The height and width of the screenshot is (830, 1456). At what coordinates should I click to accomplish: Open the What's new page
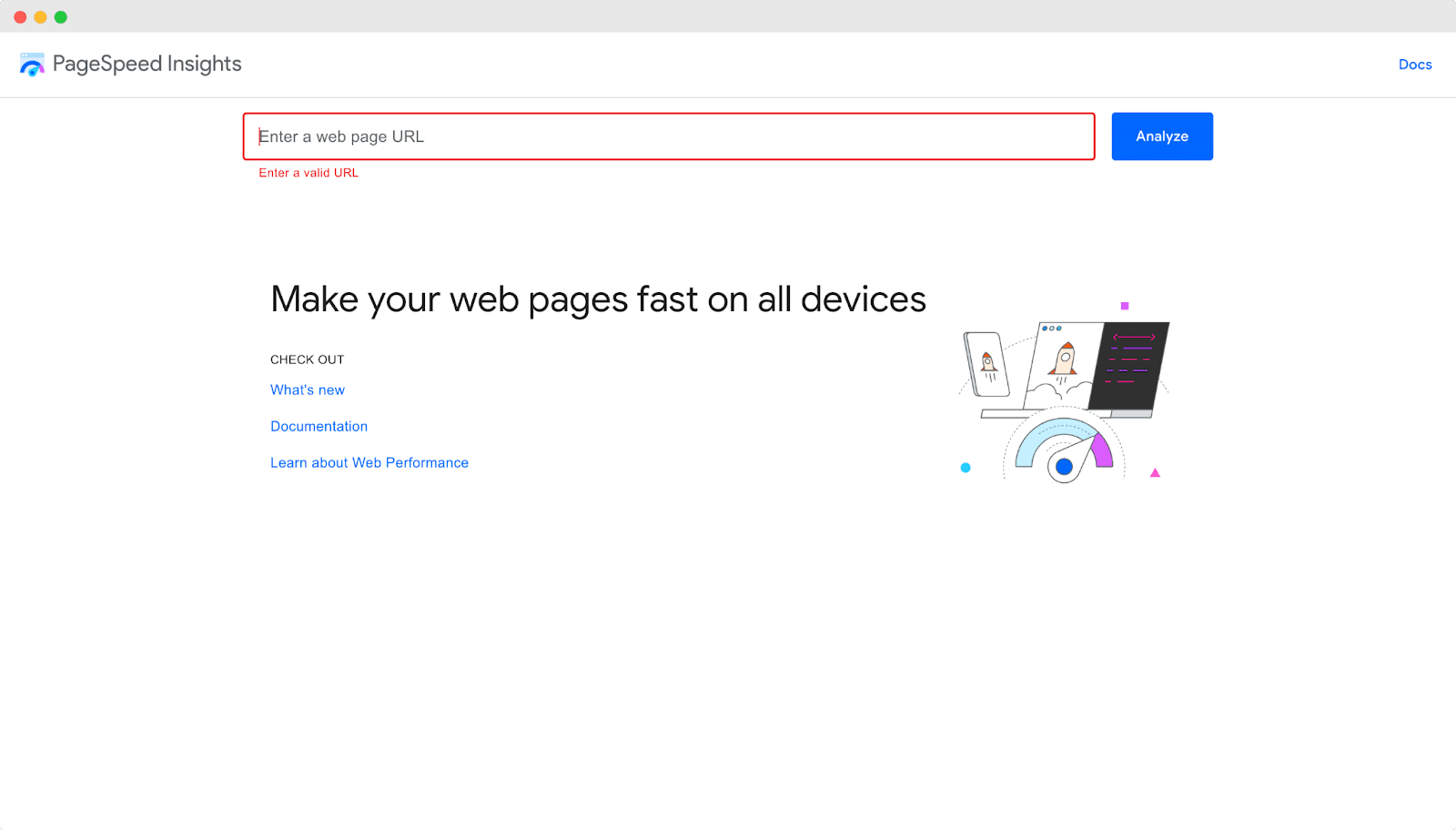click(x=307, y=390)
